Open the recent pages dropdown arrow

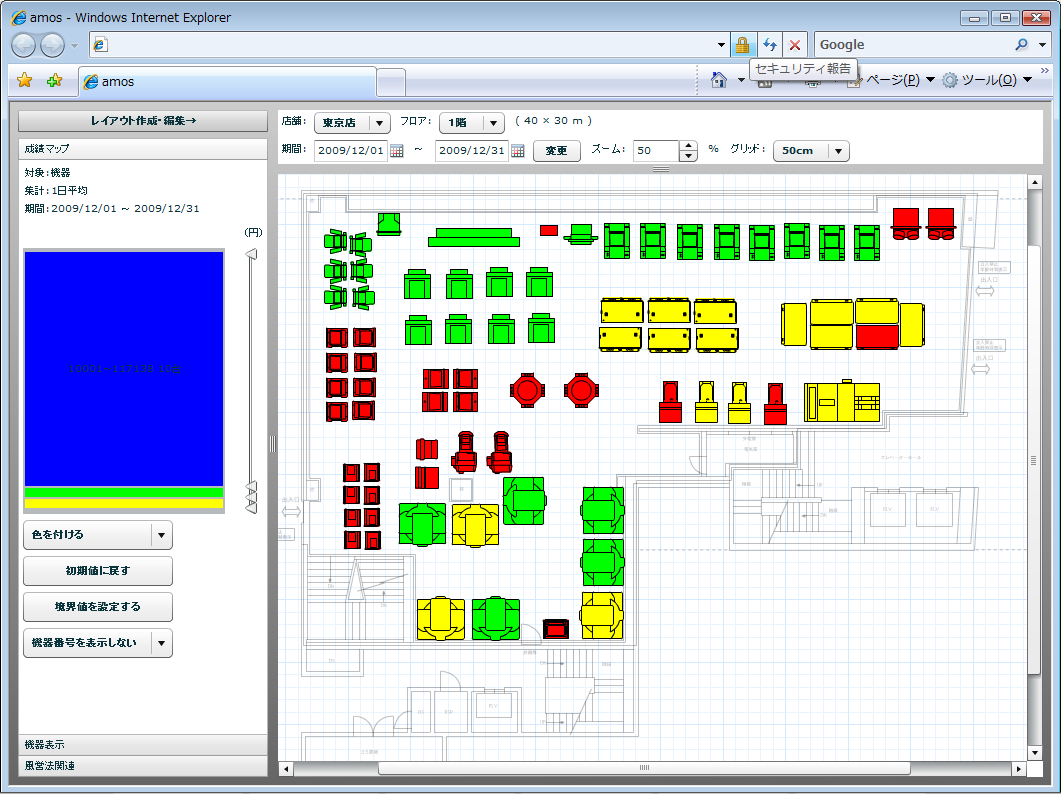click(74, 46)
